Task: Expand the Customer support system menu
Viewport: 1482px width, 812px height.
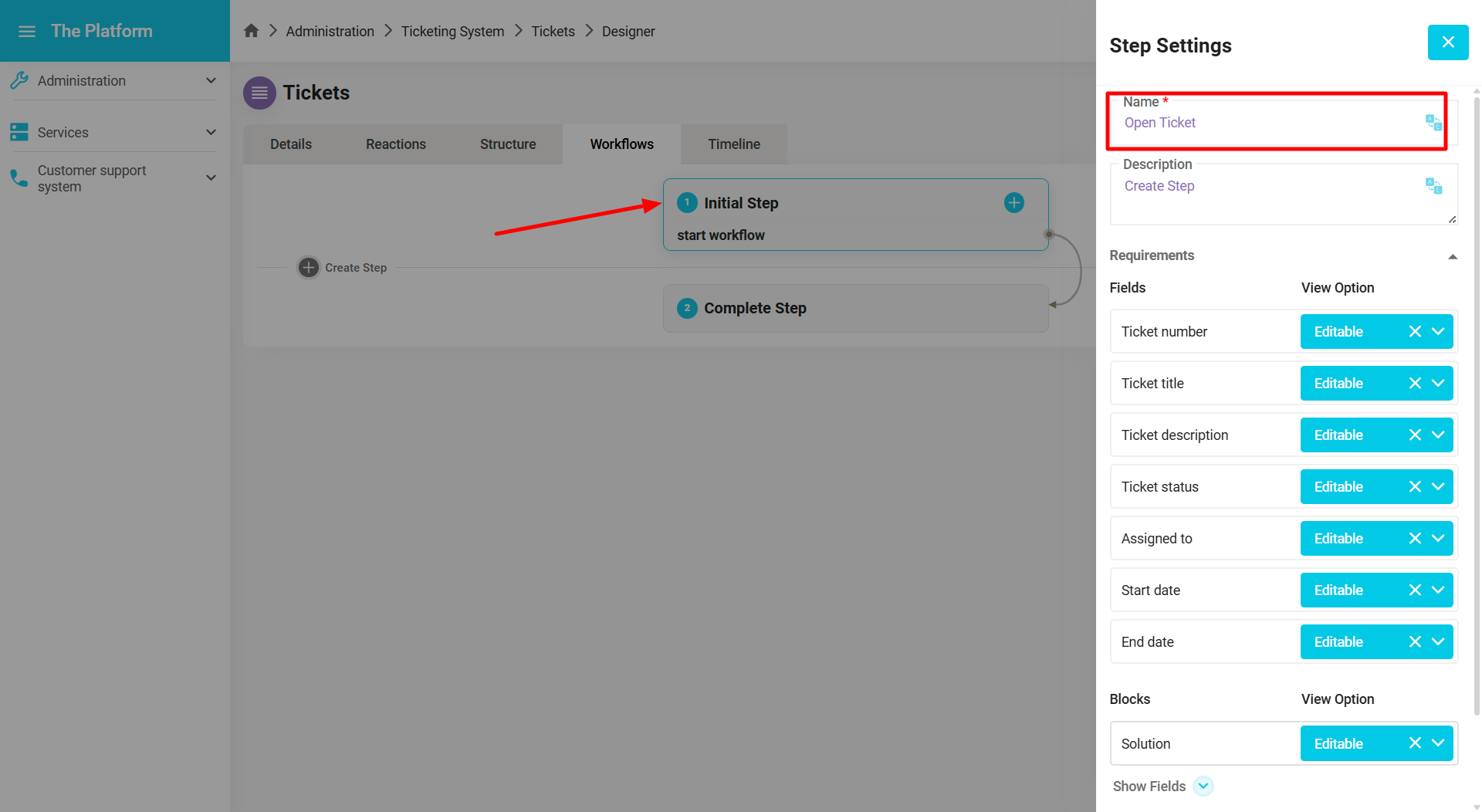Action: point(211,178)
